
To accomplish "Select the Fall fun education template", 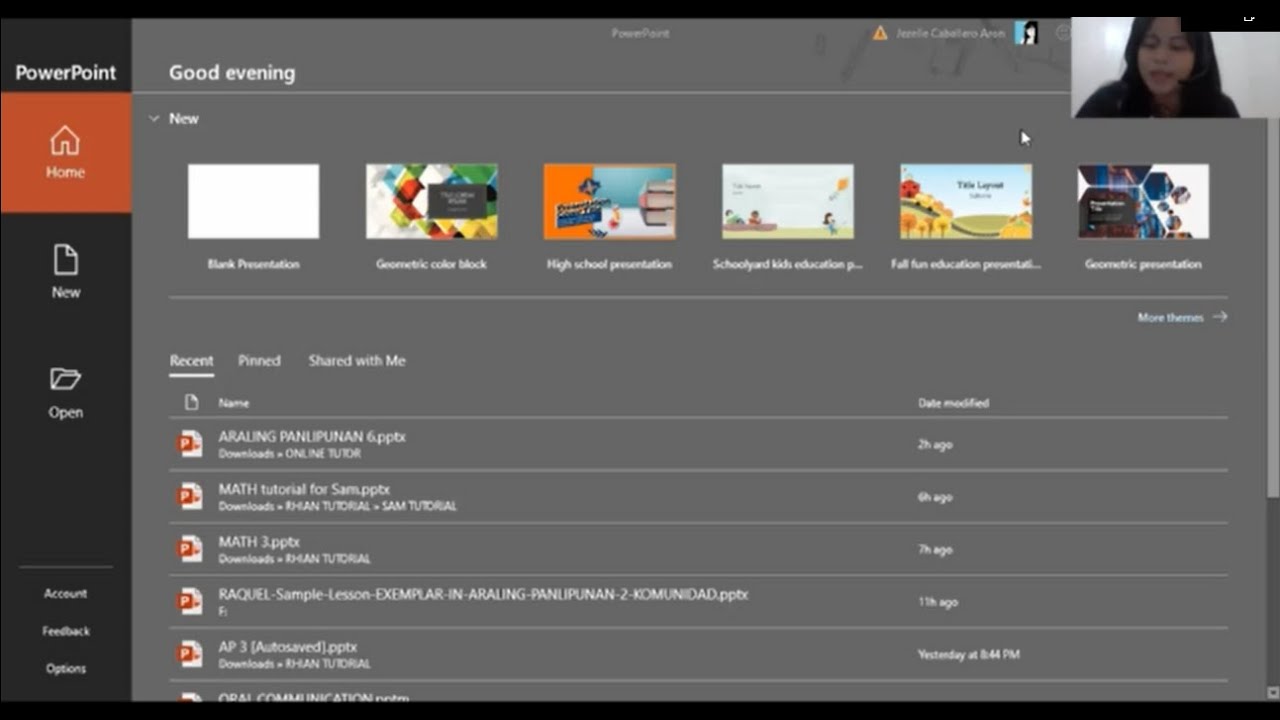I will coord(966,201).
